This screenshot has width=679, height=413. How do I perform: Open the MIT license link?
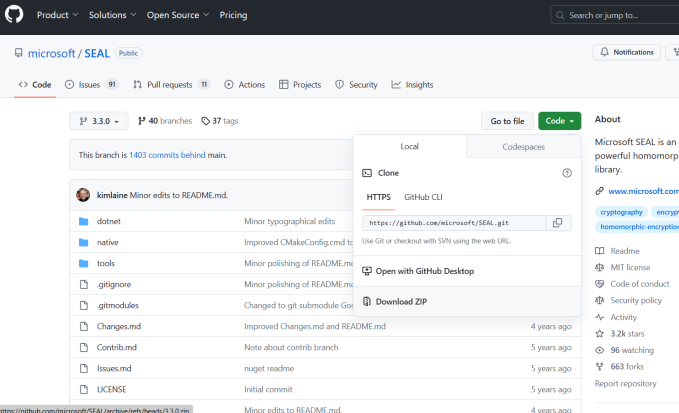(630, 268)
